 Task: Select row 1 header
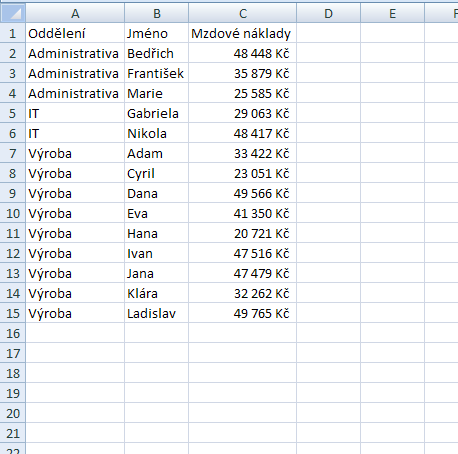click(x=13, y=33)
